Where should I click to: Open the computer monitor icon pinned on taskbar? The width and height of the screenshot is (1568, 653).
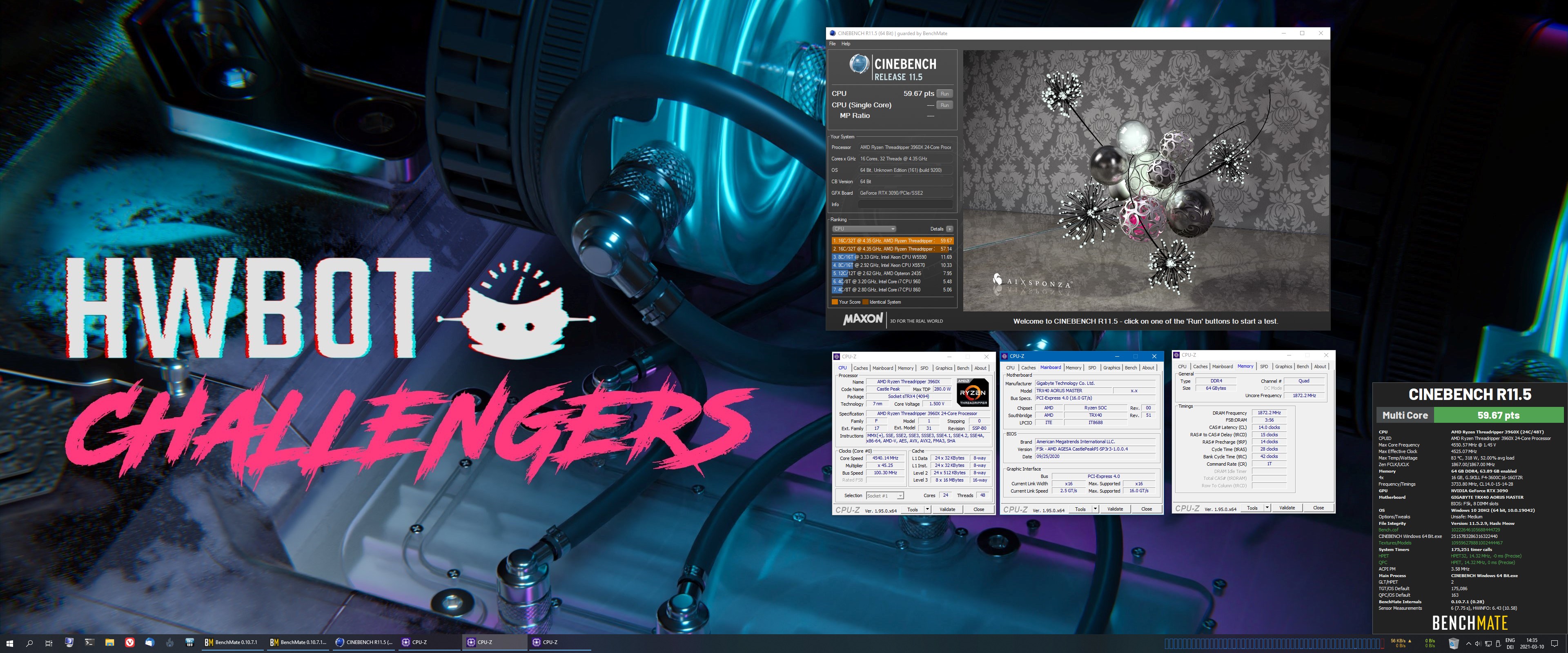[69, 642]
